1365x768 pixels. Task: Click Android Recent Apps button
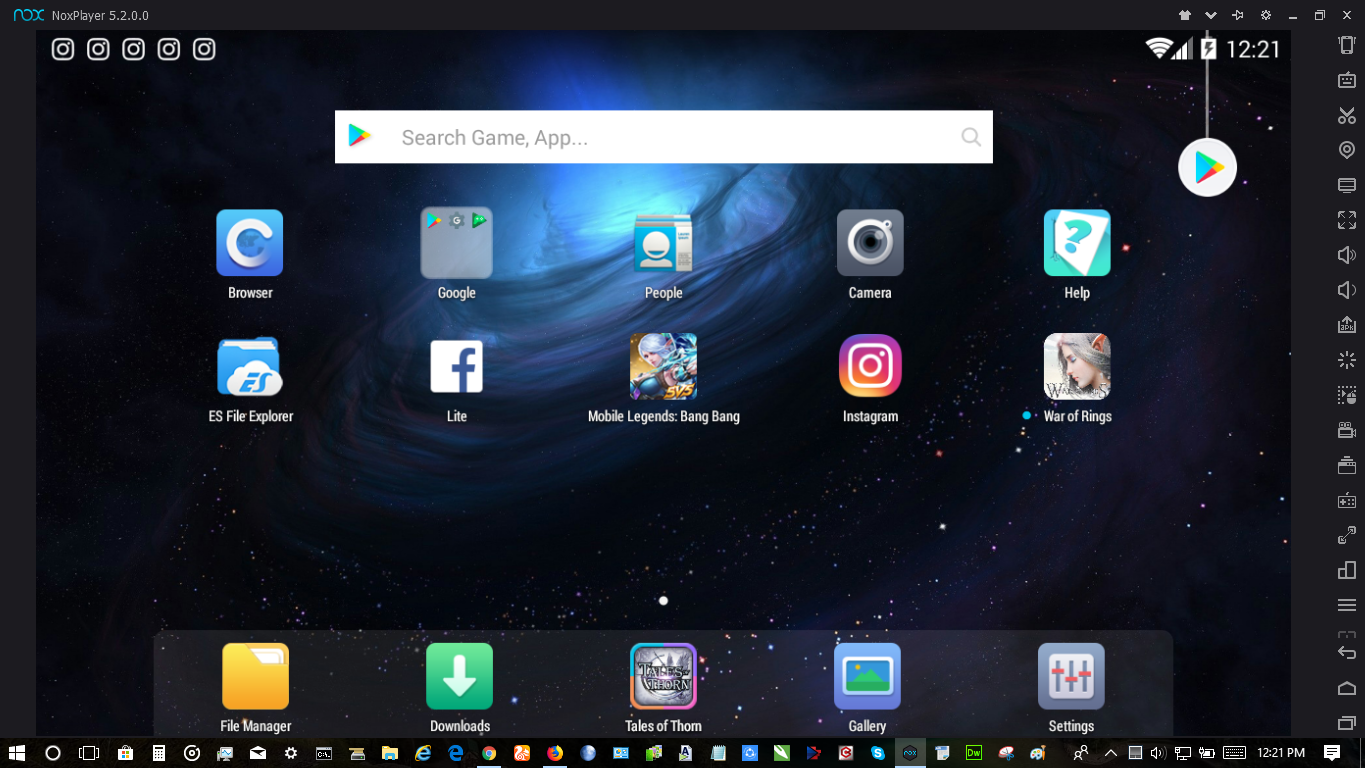[1347, 723]
